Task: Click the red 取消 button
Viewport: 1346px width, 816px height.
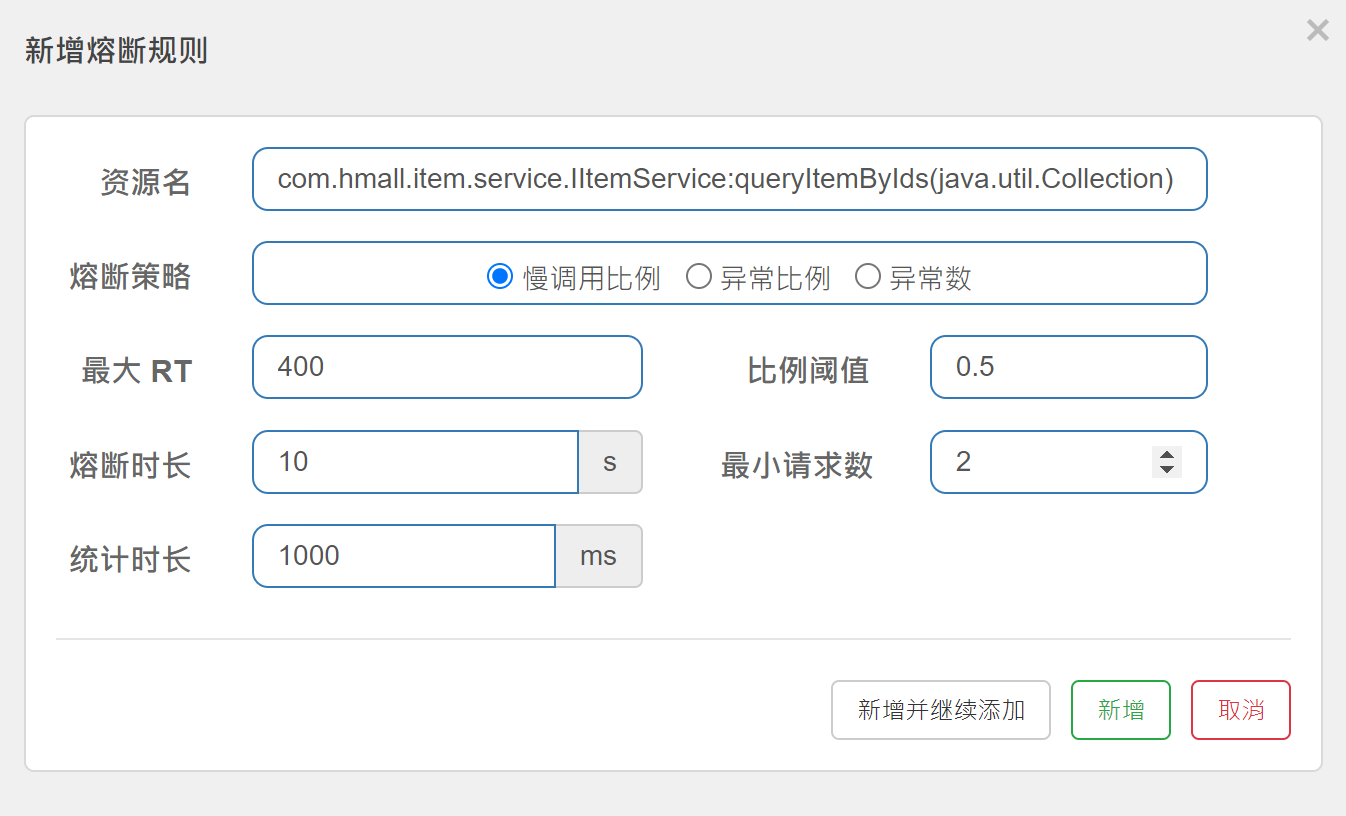Action: pos(1241,710)
